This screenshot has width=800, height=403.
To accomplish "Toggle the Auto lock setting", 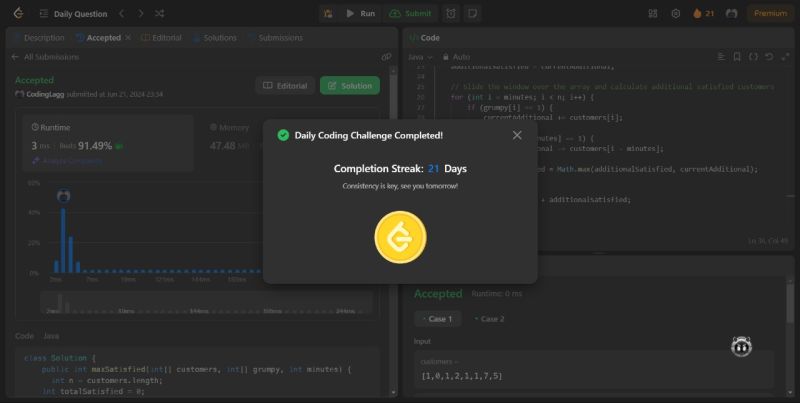I will [457, 57].
